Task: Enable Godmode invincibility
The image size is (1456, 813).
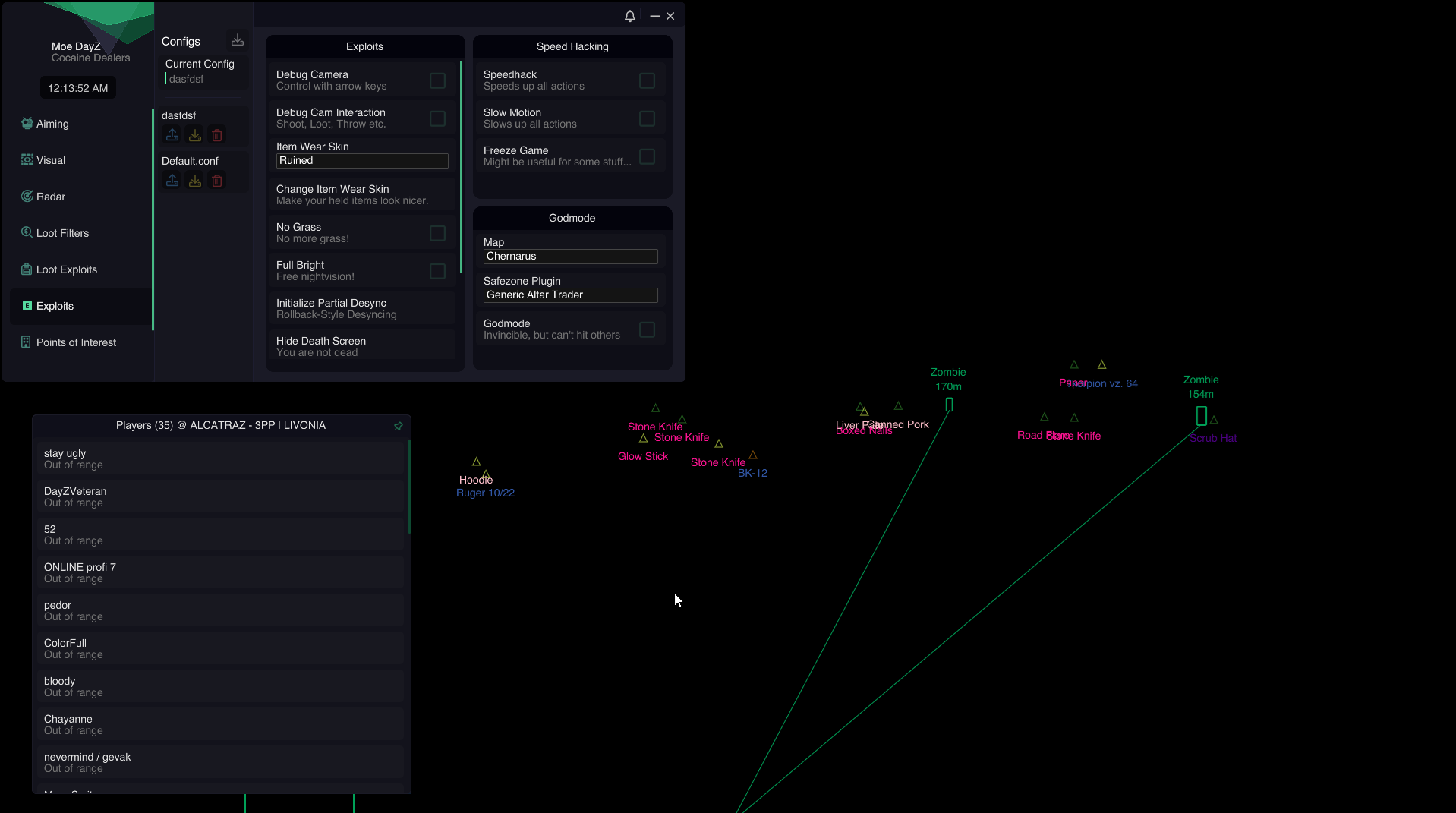Action: click(x=647, y=329)
